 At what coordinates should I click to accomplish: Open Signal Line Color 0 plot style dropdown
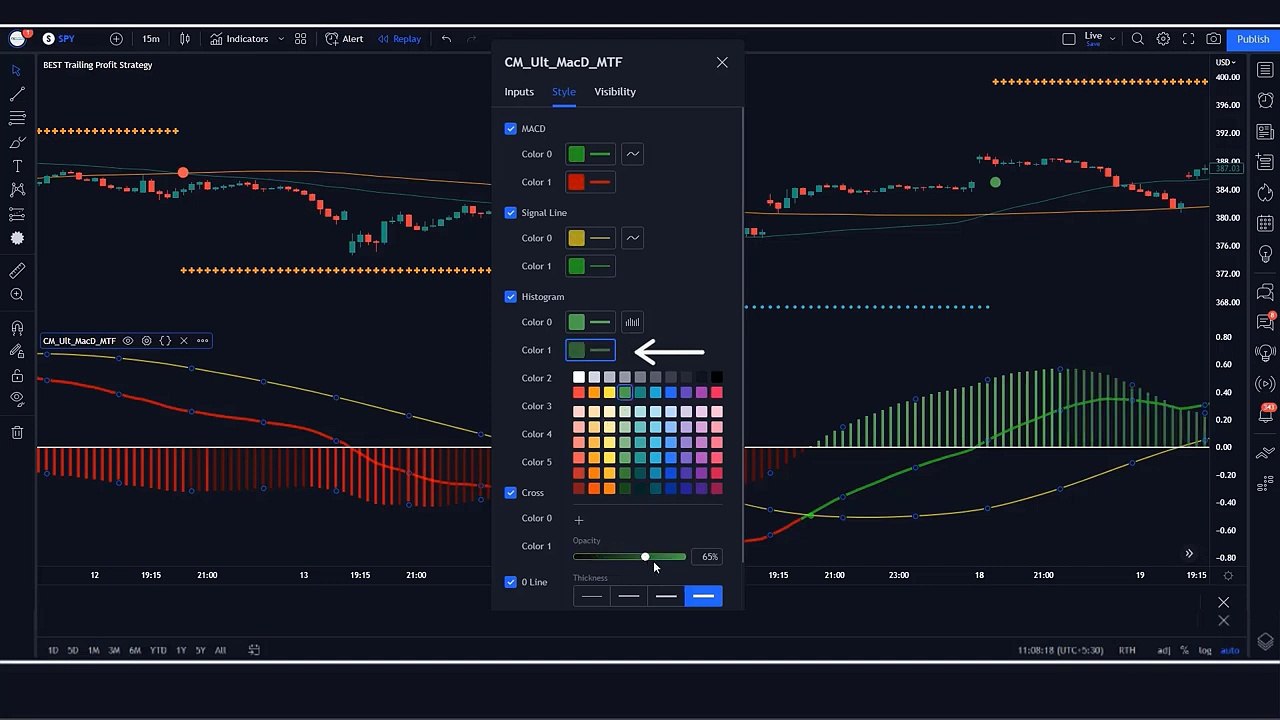click(x=632, y=238)
